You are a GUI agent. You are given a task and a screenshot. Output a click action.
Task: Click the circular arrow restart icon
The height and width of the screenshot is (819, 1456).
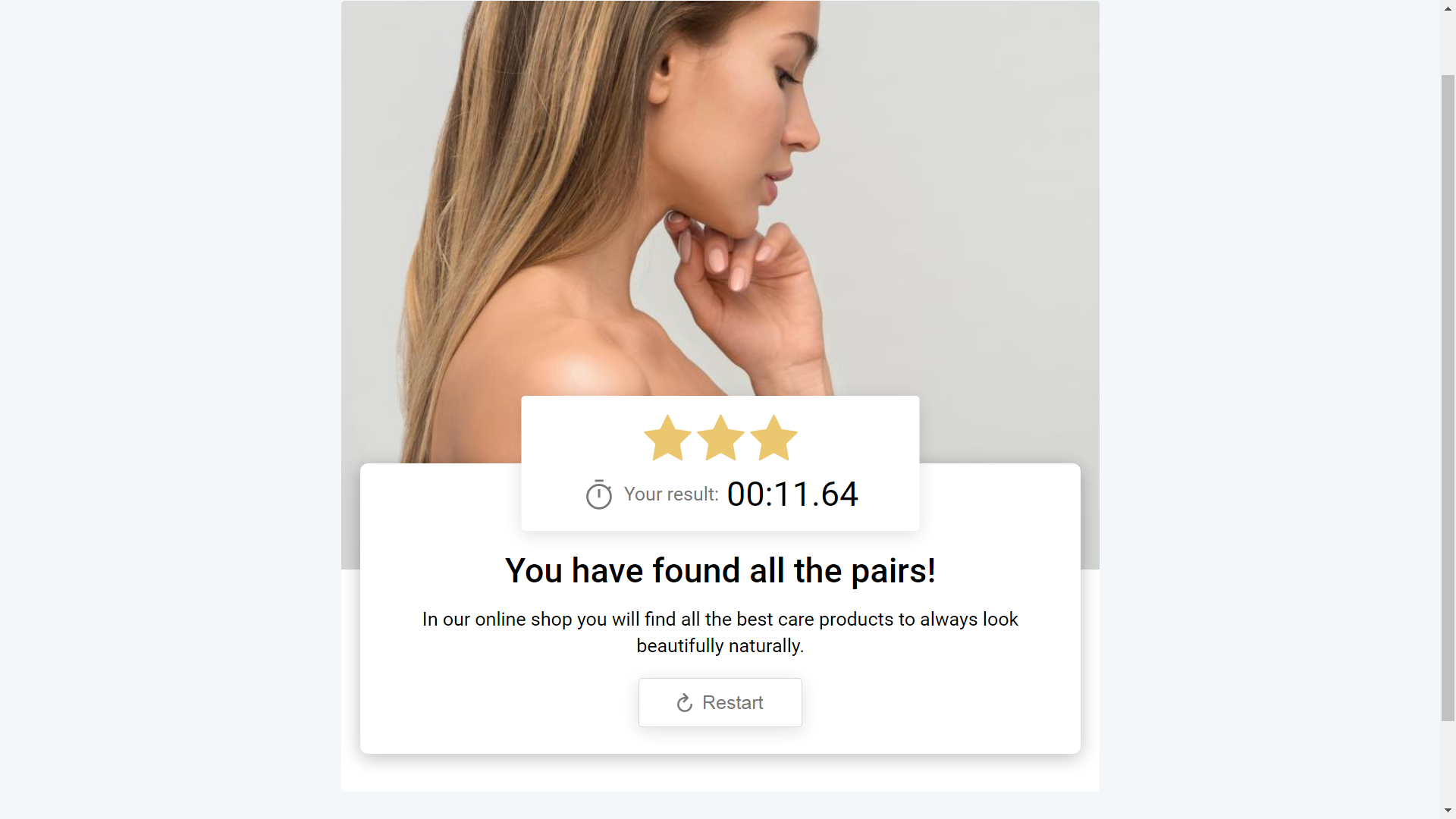point(685,703)
